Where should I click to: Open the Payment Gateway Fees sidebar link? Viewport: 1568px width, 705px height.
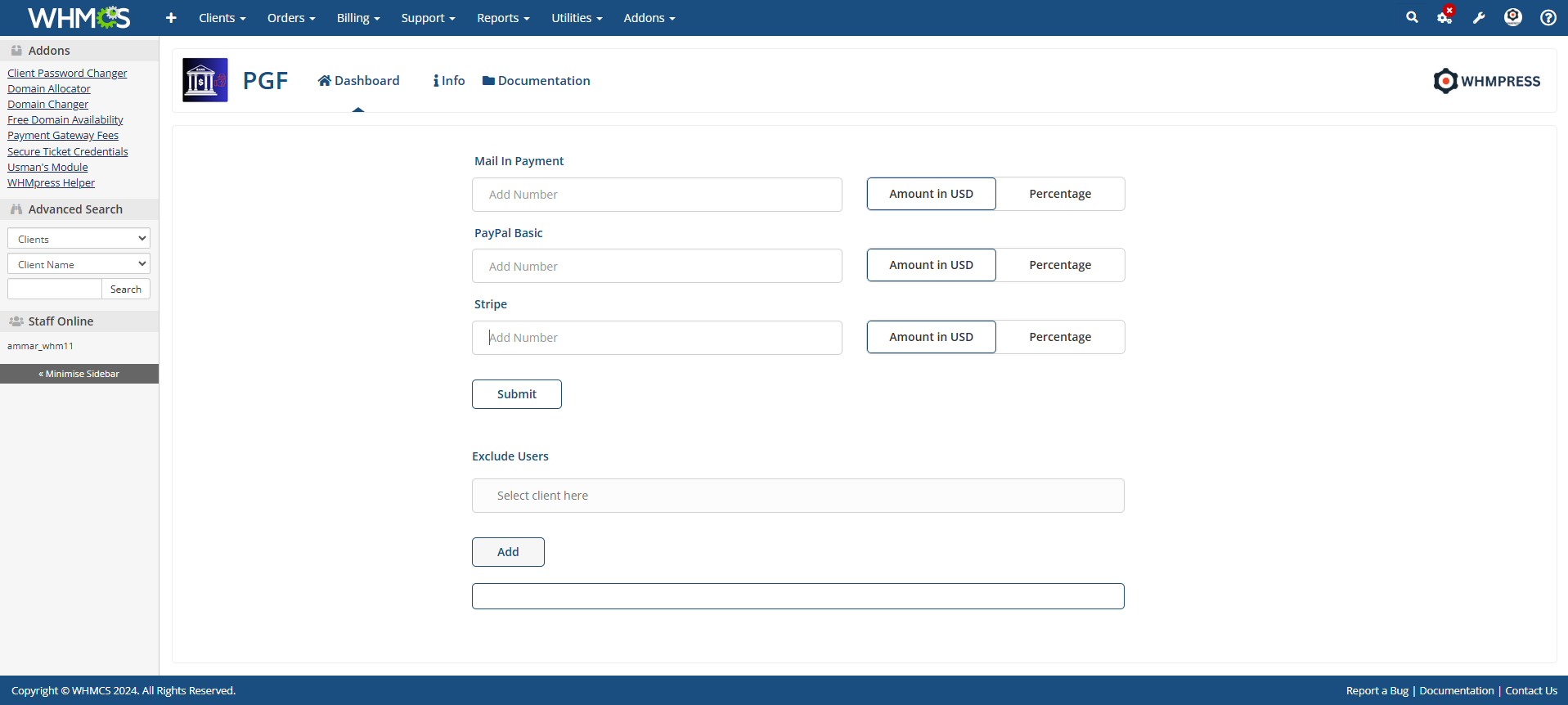coord(63,136)
